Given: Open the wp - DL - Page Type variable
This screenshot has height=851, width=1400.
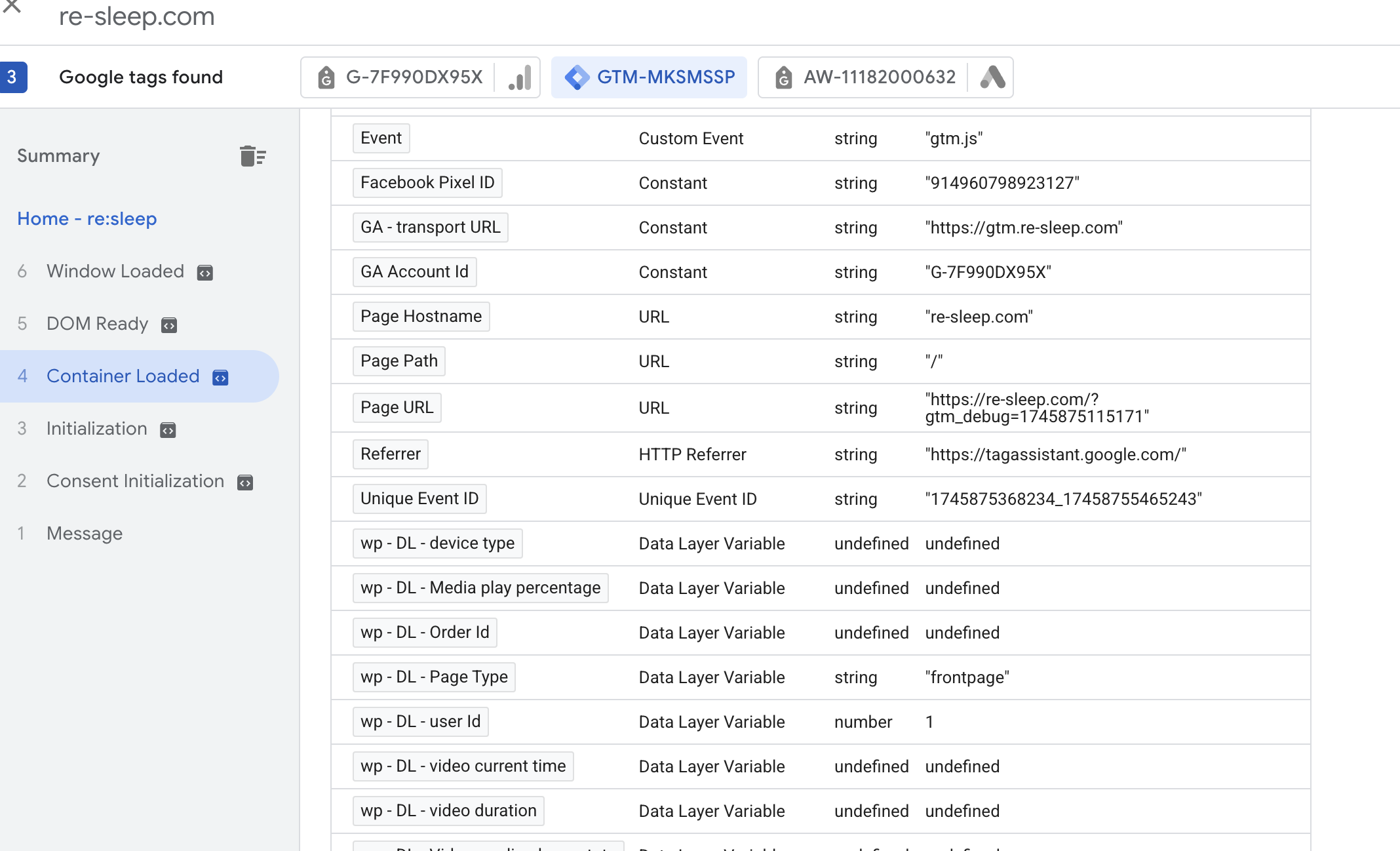Looking at the screenshot, I should (x=434, y=677).
